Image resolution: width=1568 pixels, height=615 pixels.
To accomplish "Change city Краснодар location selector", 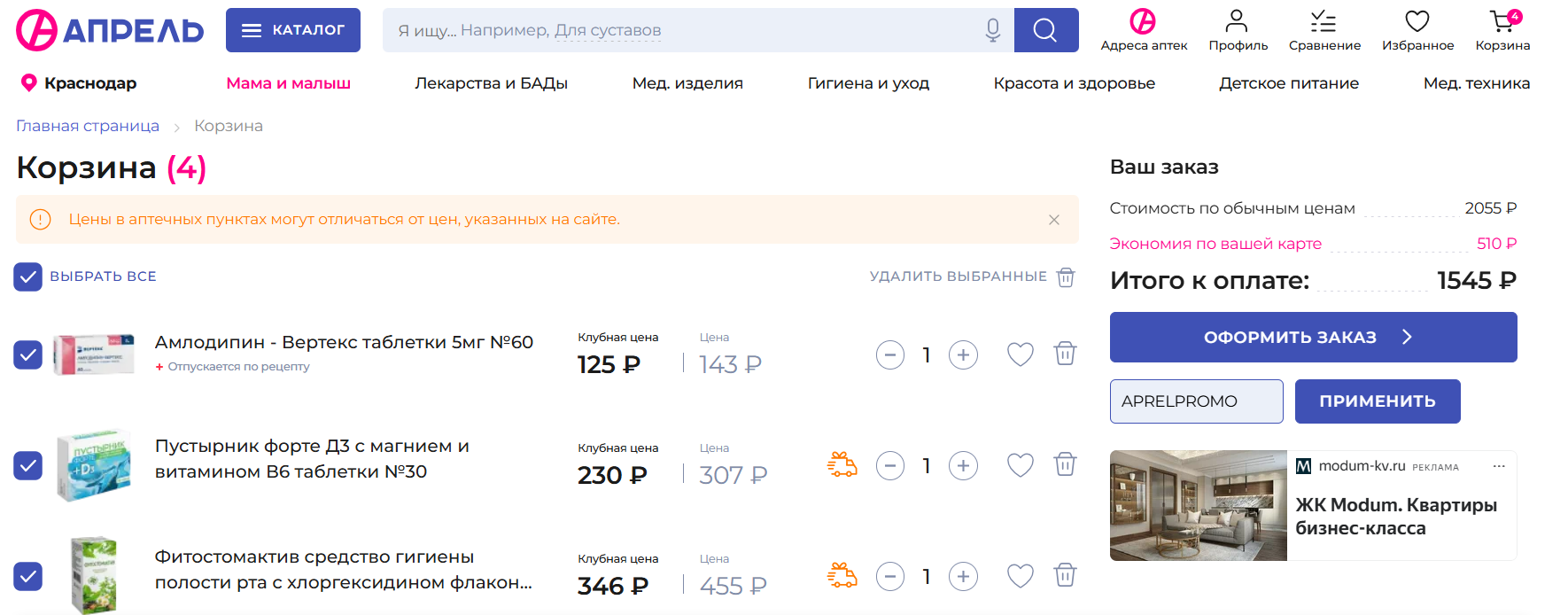I will click(79, 83).
